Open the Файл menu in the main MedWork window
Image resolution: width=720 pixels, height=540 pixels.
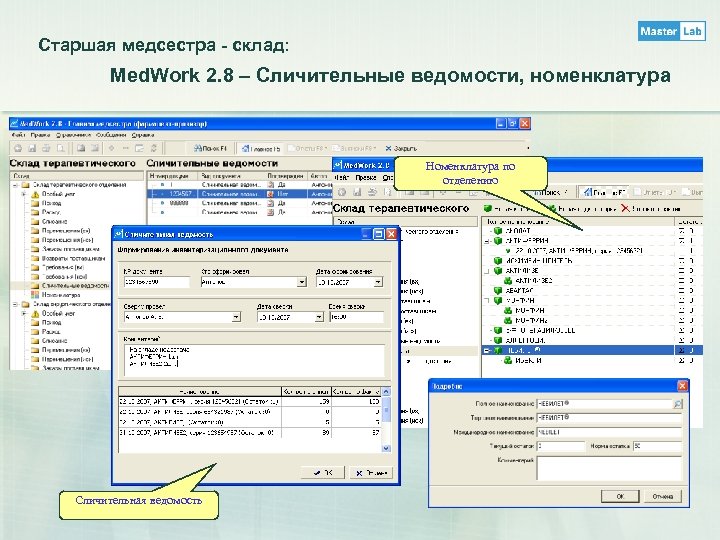pyautogui.click(x=18, y=135)
